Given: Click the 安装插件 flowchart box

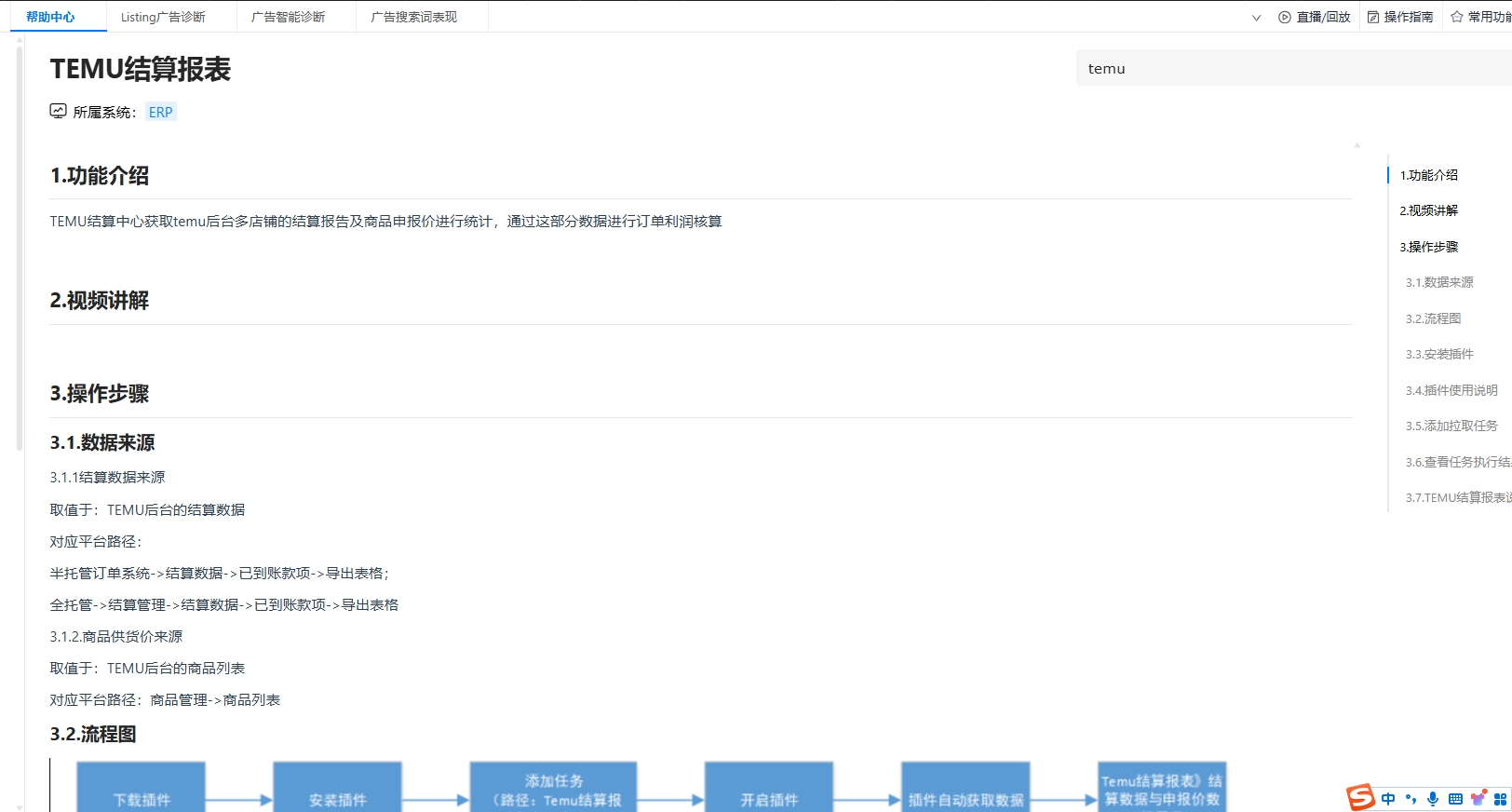Looking at the screenshot, I should tap(337, 787).
